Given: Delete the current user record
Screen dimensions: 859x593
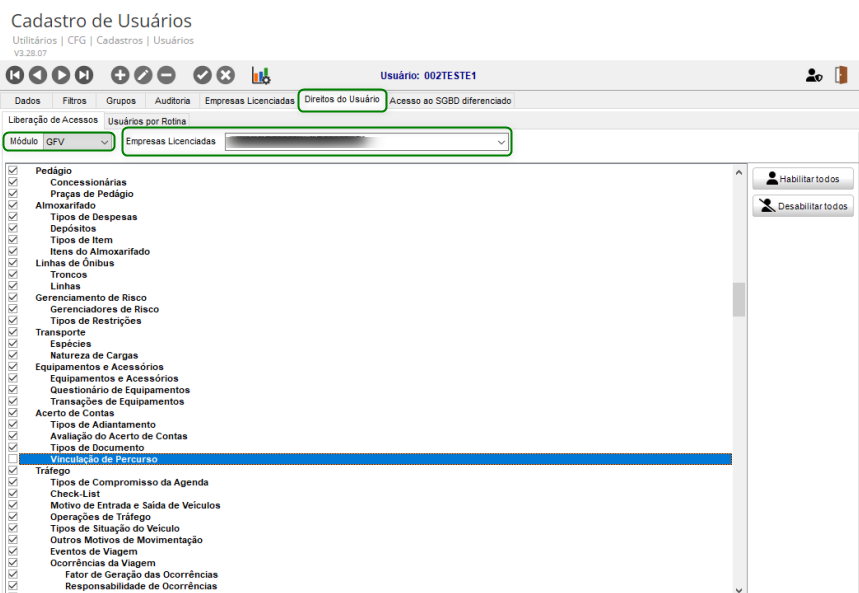Looking at the screenshot, I should [x=167, y=75].
